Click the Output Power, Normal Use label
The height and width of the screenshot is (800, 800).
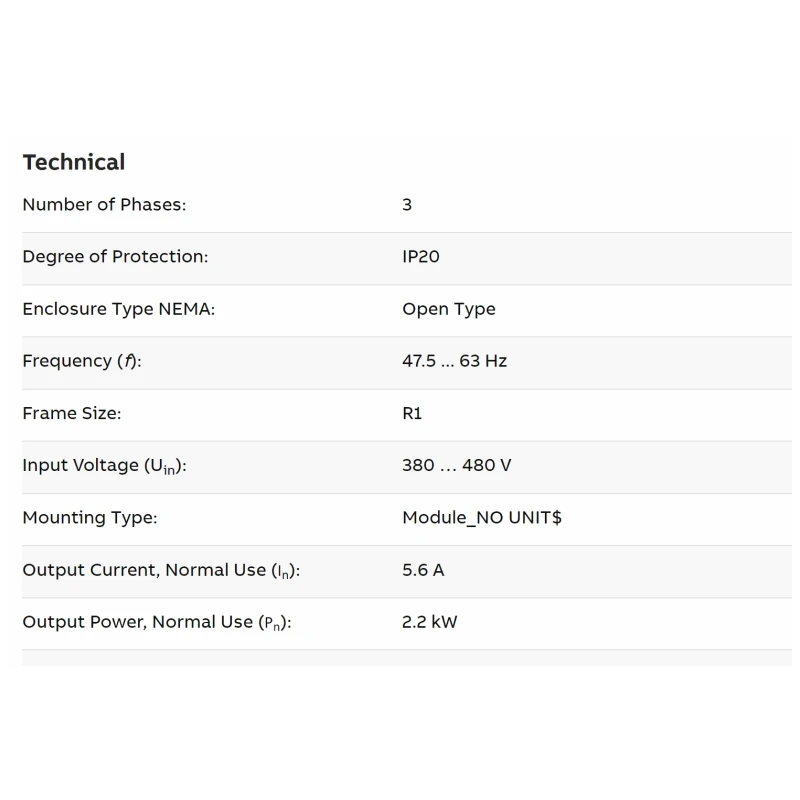(156, 622)
